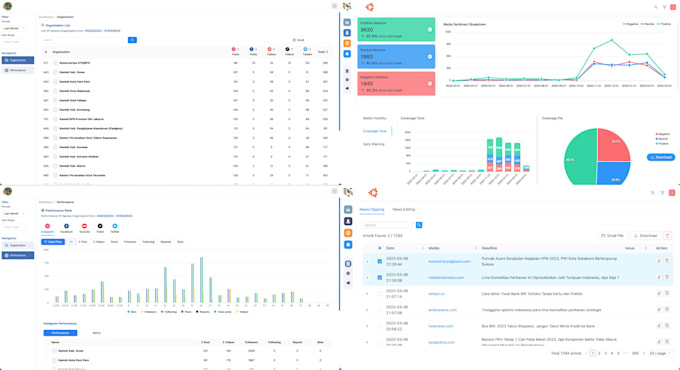
Task: Check the 'Bos BRI: 2023 Tahun Ekspansi' row checkbox
Action: (379, 326)
